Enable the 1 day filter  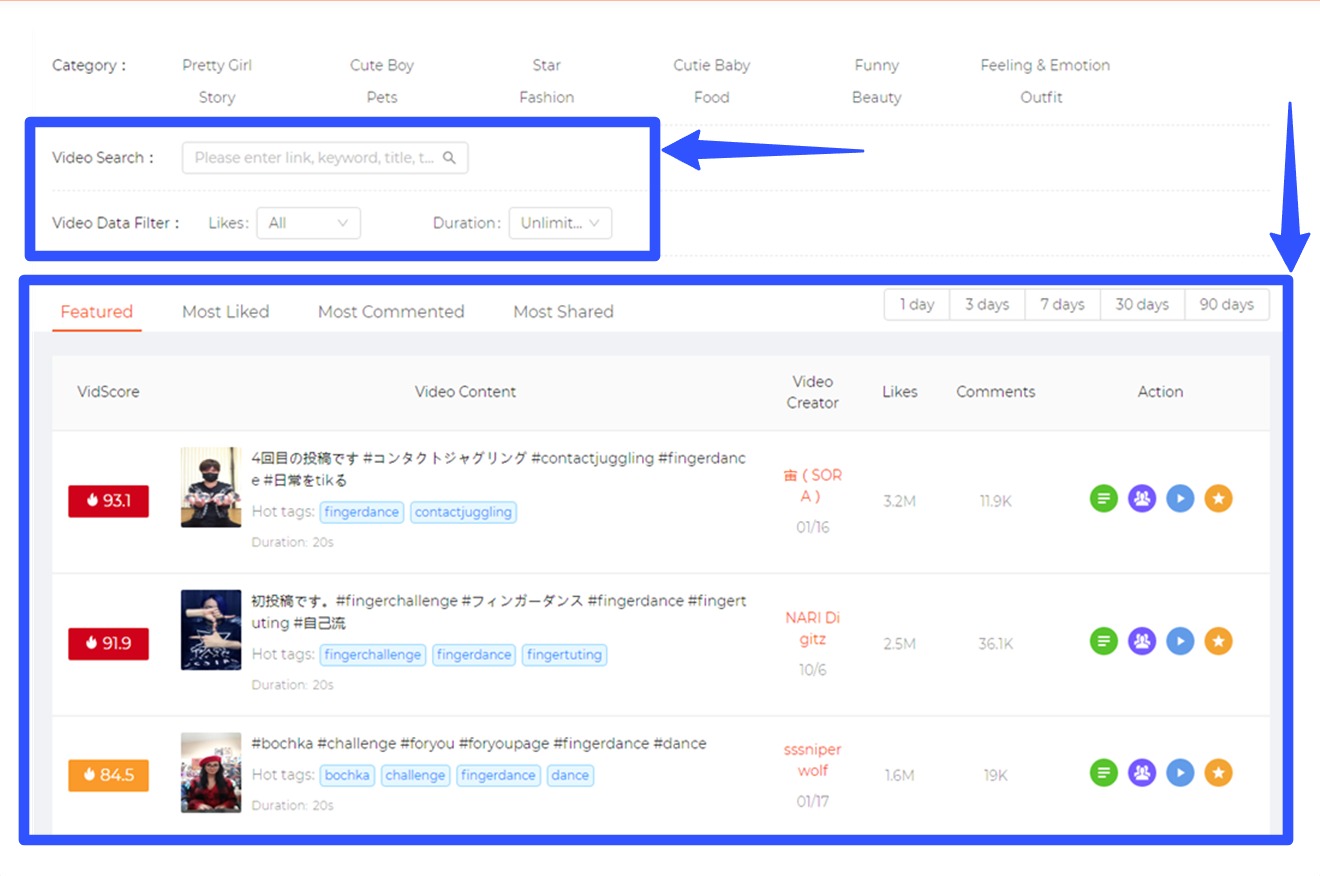point(915,304)
